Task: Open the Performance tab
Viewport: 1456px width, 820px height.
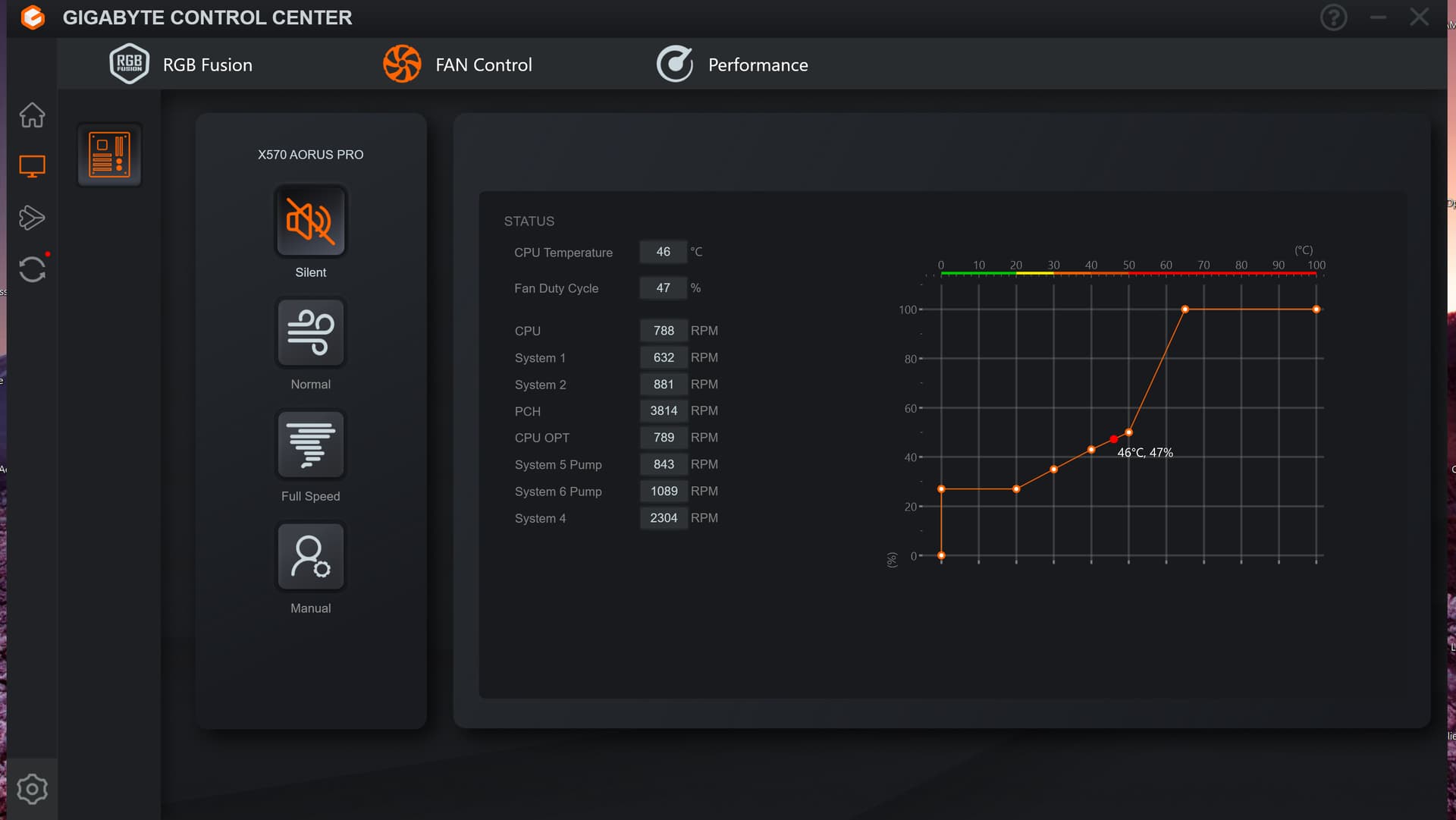Action: coord(733,64)
